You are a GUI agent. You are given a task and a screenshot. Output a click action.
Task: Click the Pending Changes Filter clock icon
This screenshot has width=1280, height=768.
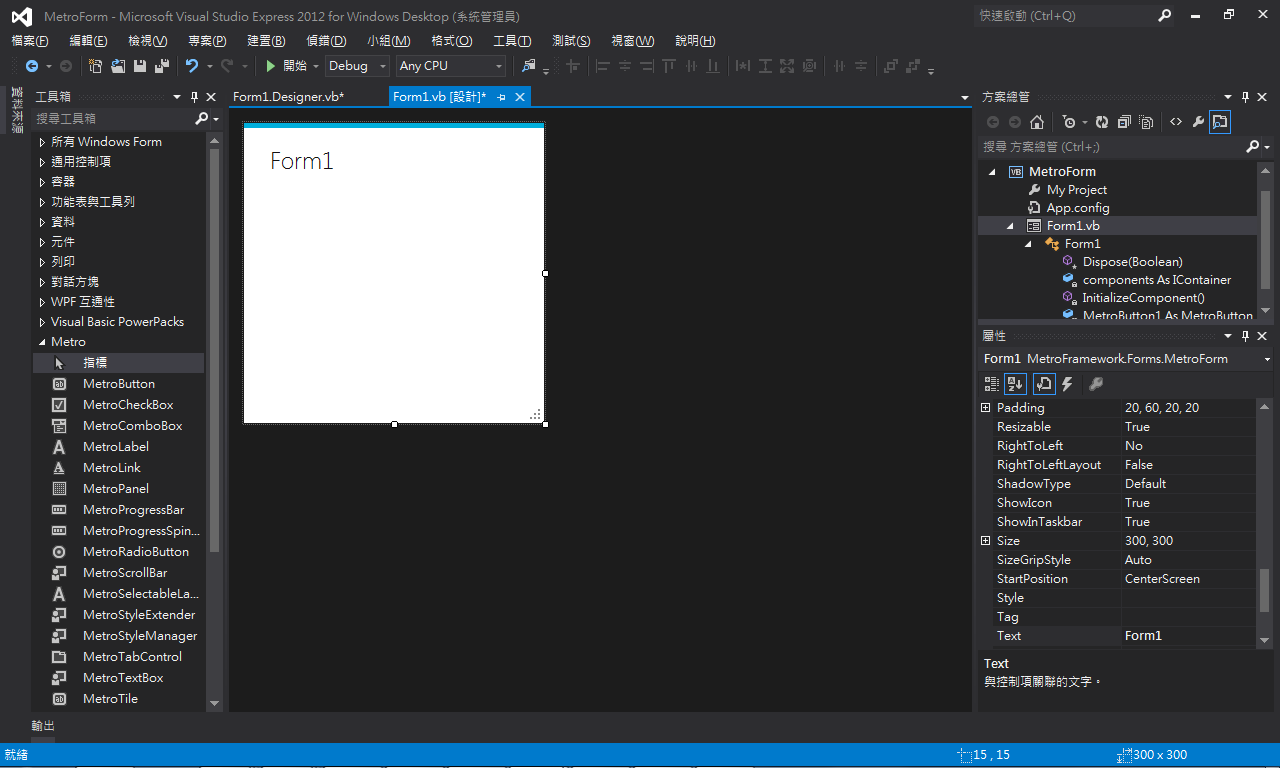click(1069, 122)
